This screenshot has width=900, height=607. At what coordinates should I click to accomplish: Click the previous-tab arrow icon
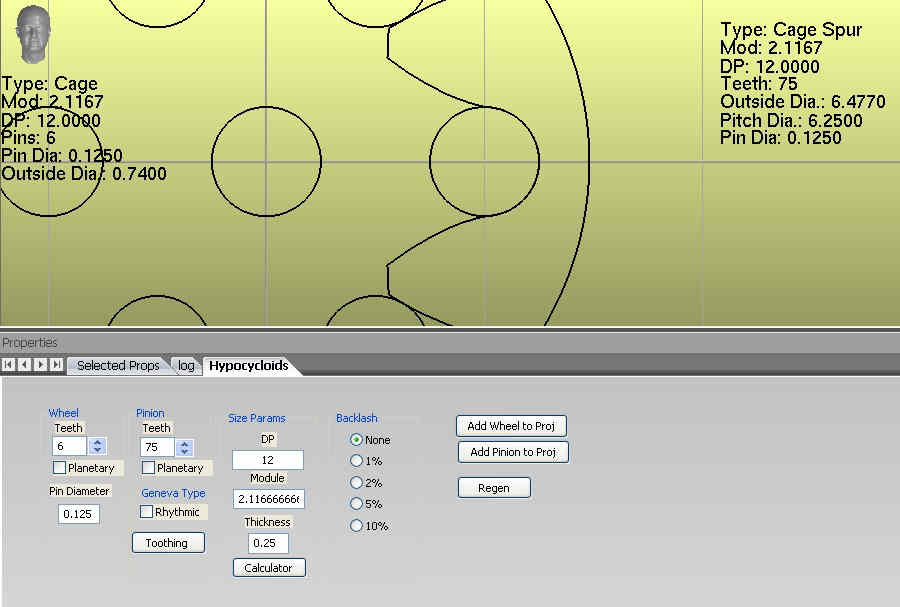coord(24,365)
